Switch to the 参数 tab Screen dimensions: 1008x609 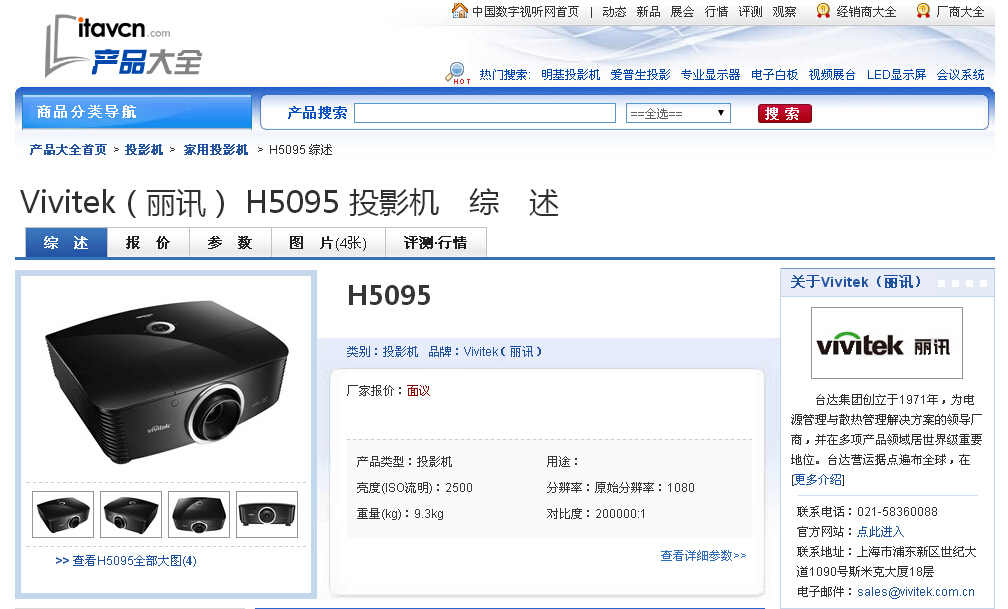point(230,242)
